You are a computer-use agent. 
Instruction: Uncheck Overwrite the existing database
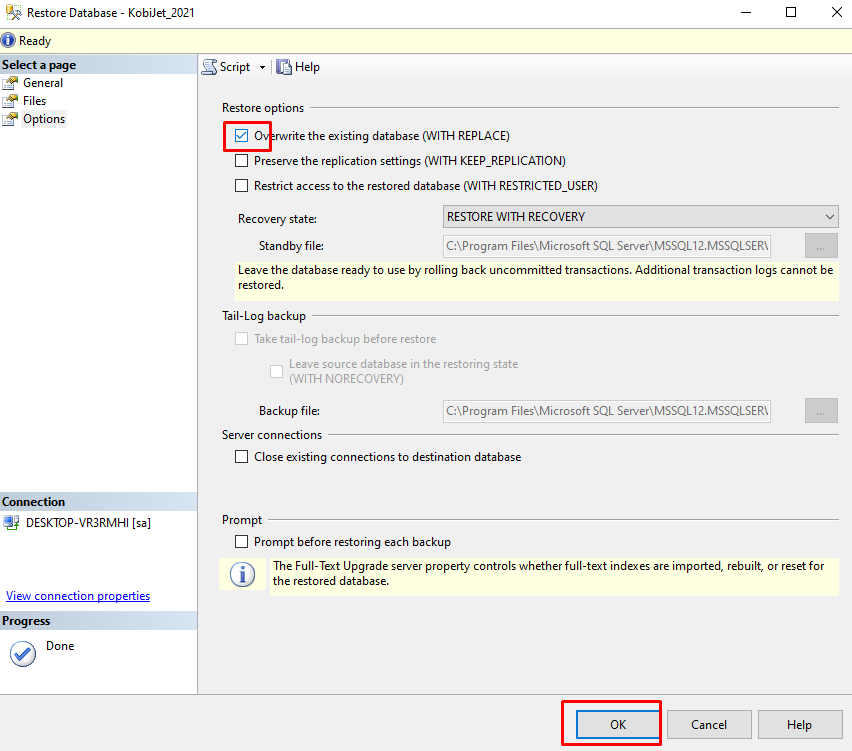point(241,135)
